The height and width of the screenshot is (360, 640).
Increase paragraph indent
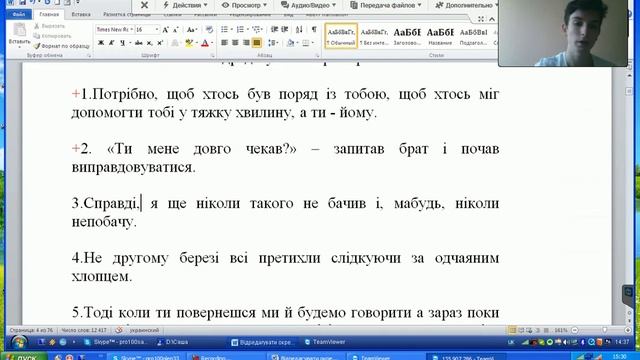(x=284, y=29)
